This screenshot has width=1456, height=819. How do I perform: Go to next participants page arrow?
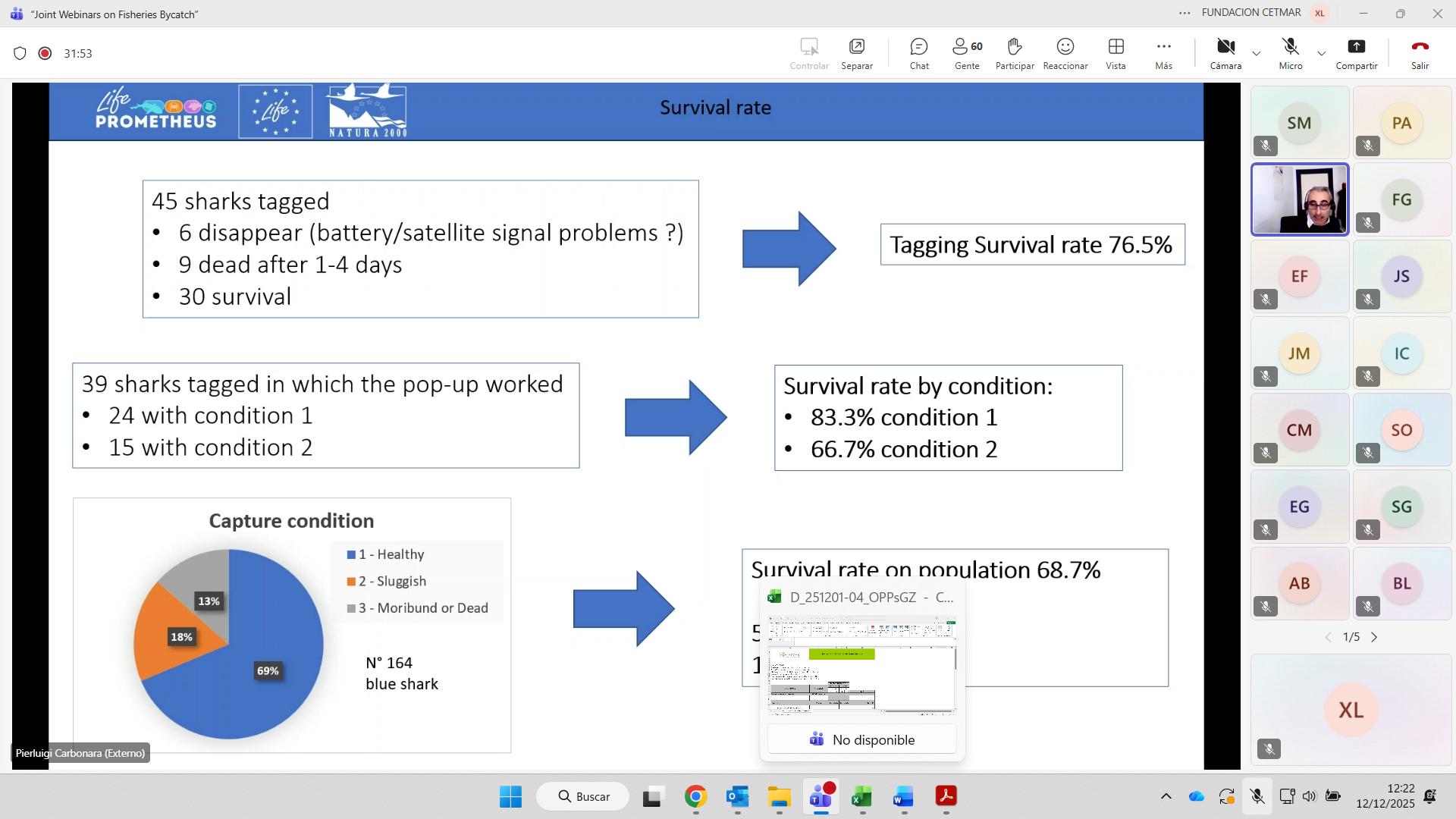coord(1374,637)
